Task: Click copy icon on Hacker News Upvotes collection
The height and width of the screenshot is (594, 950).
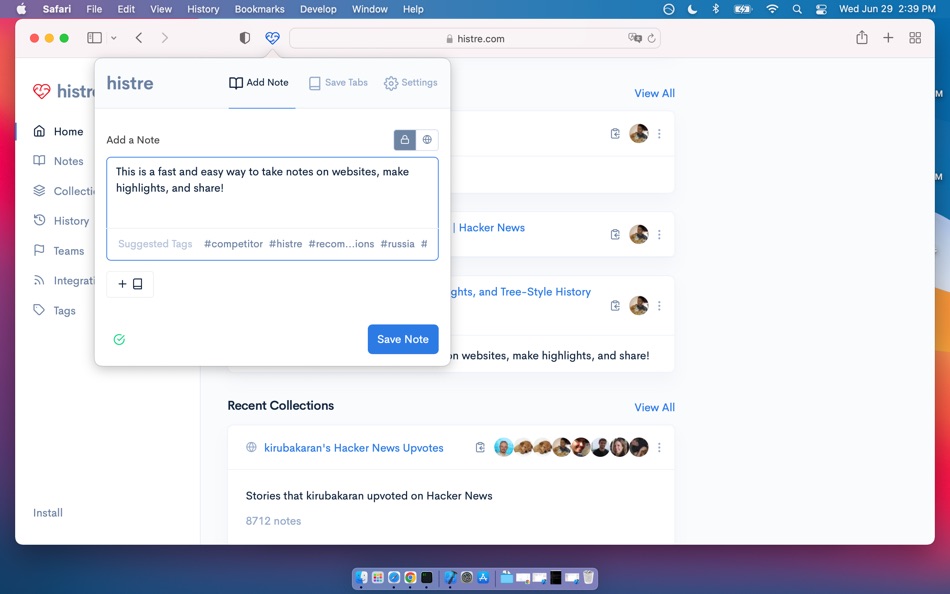Action: 480,447
